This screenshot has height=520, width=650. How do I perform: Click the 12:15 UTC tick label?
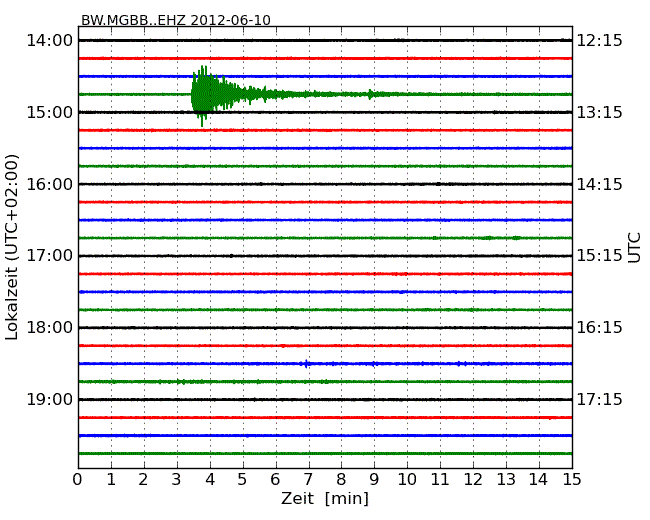click(600, 41)
